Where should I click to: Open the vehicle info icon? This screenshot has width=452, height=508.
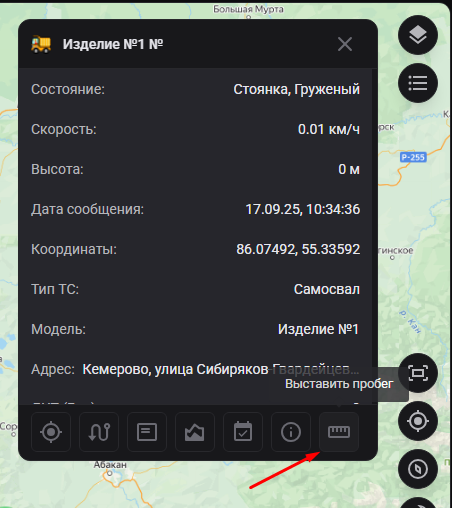click(291, 432)
